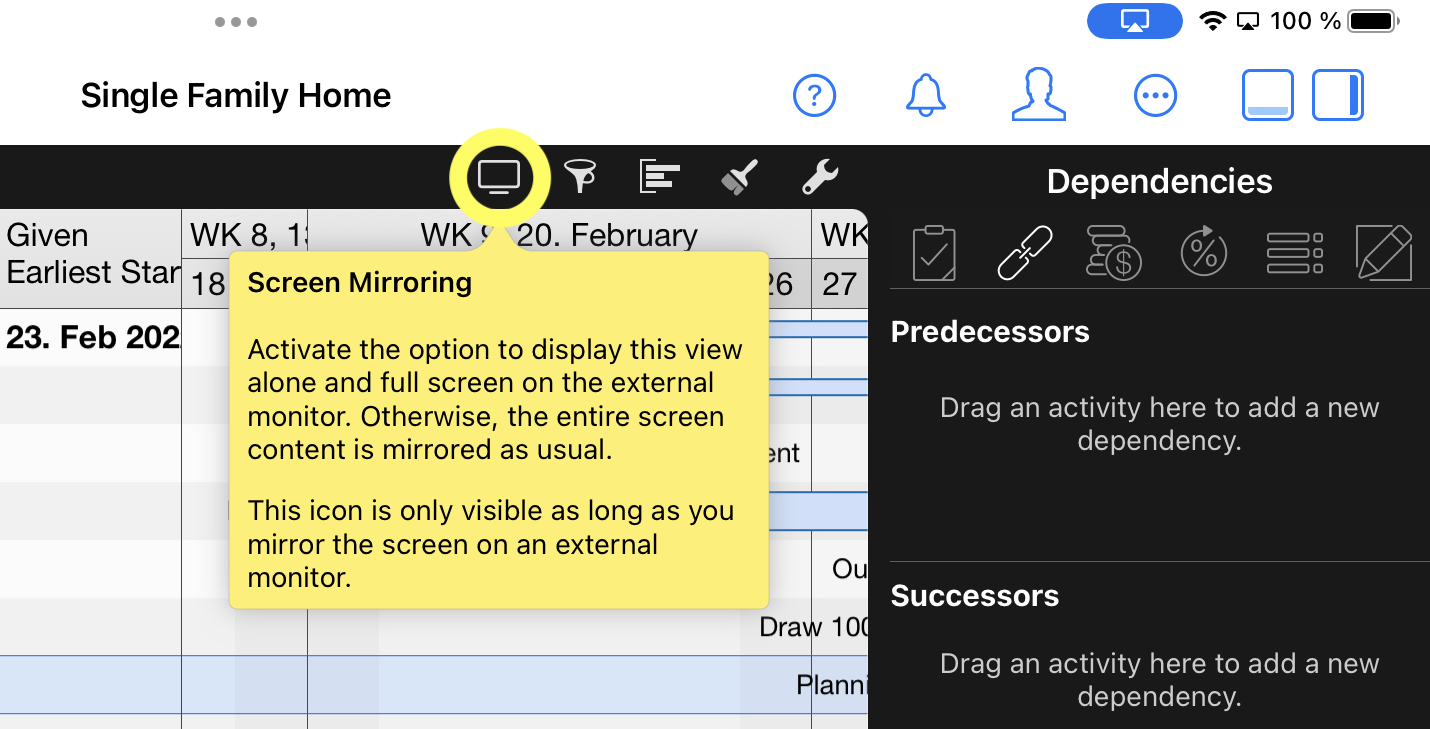Viewport: 1430px width, 729px height.
Task: Switch to the clipboard checklist tab
Action: pyautogui.click(x=934, y=253)
